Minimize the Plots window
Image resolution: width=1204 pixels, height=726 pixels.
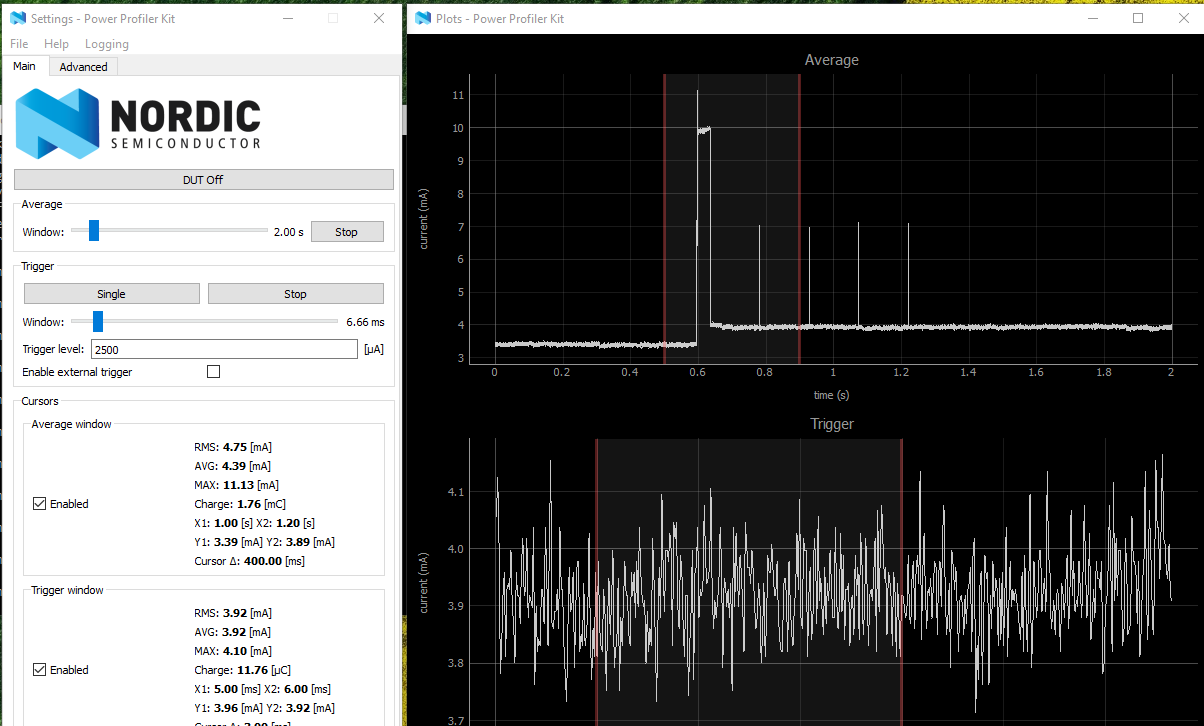[1092, 18]
